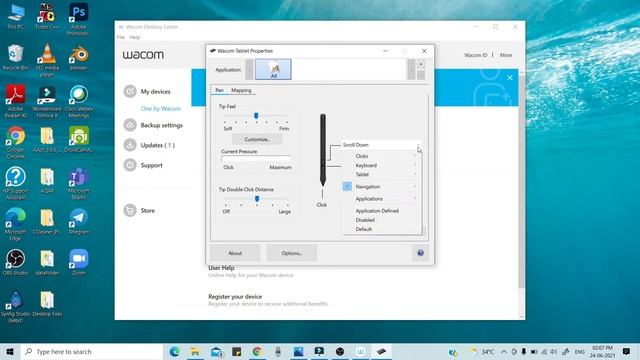Open Turbo C++ desktop shortcut
640x360 pixels.
point(47,16)
